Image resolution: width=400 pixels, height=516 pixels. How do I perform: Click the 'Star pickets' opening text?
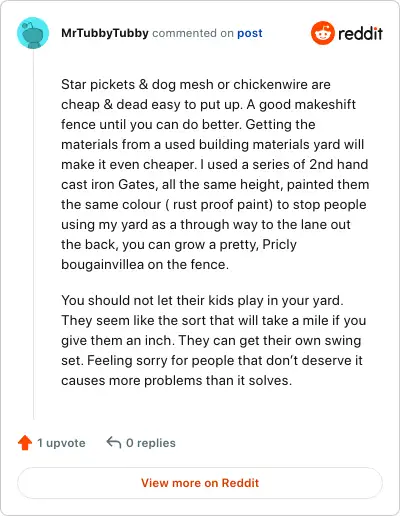coord(98,85)
